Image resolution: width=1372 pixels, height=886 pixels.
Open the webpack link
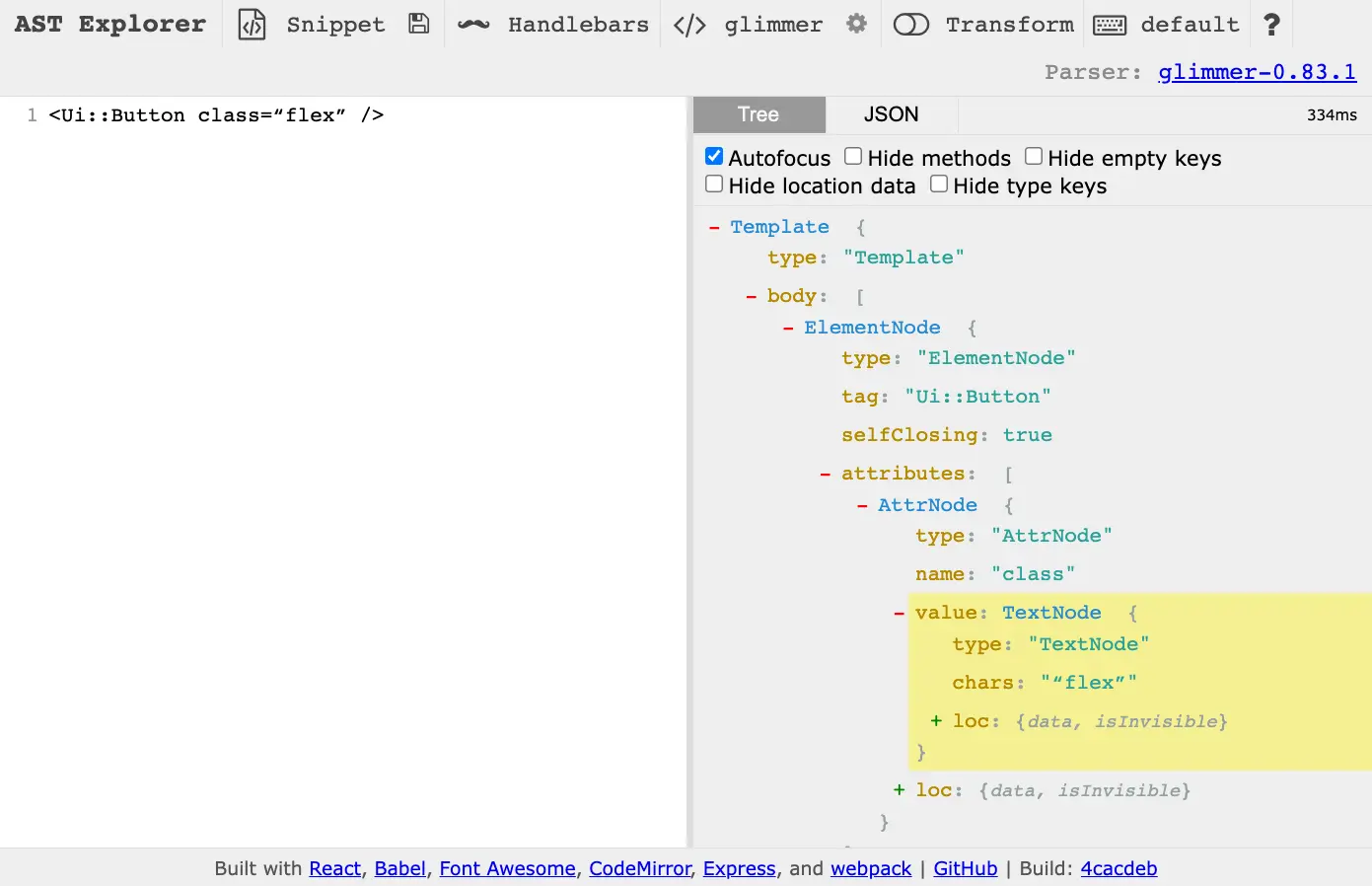point(871,868)
